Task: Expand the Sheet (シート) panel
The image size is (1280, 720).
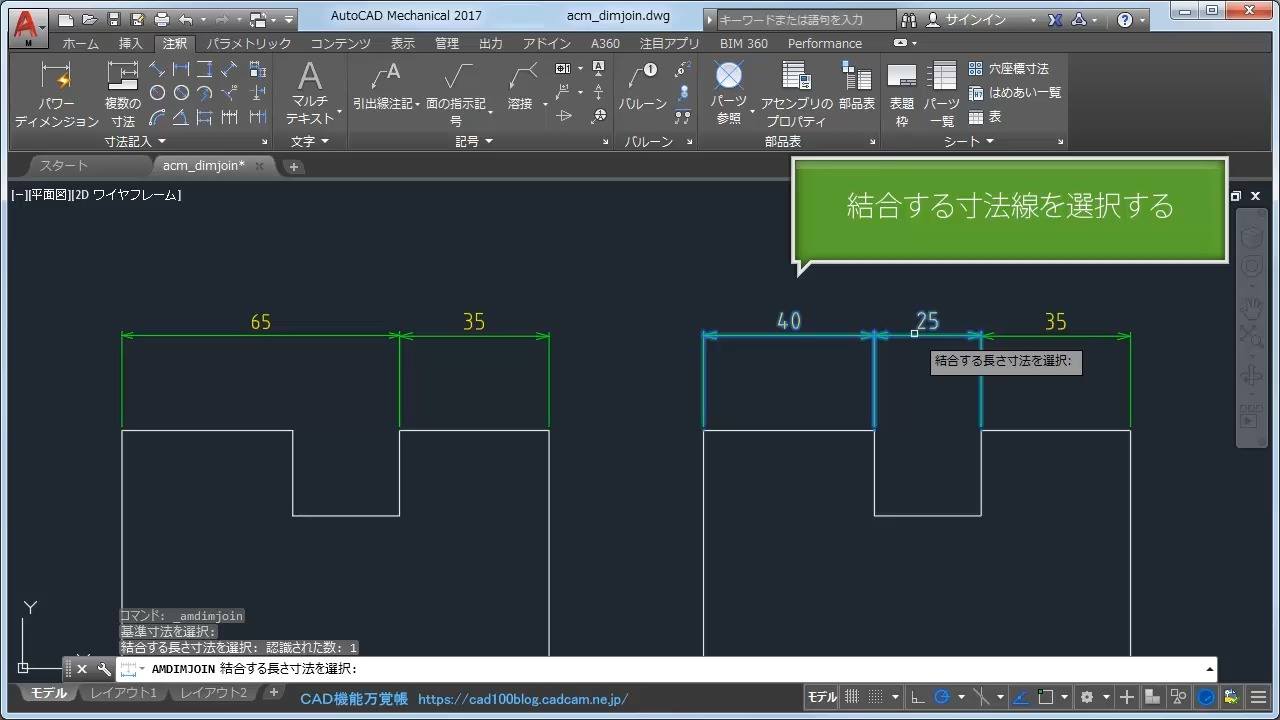Action: [968, 142]
